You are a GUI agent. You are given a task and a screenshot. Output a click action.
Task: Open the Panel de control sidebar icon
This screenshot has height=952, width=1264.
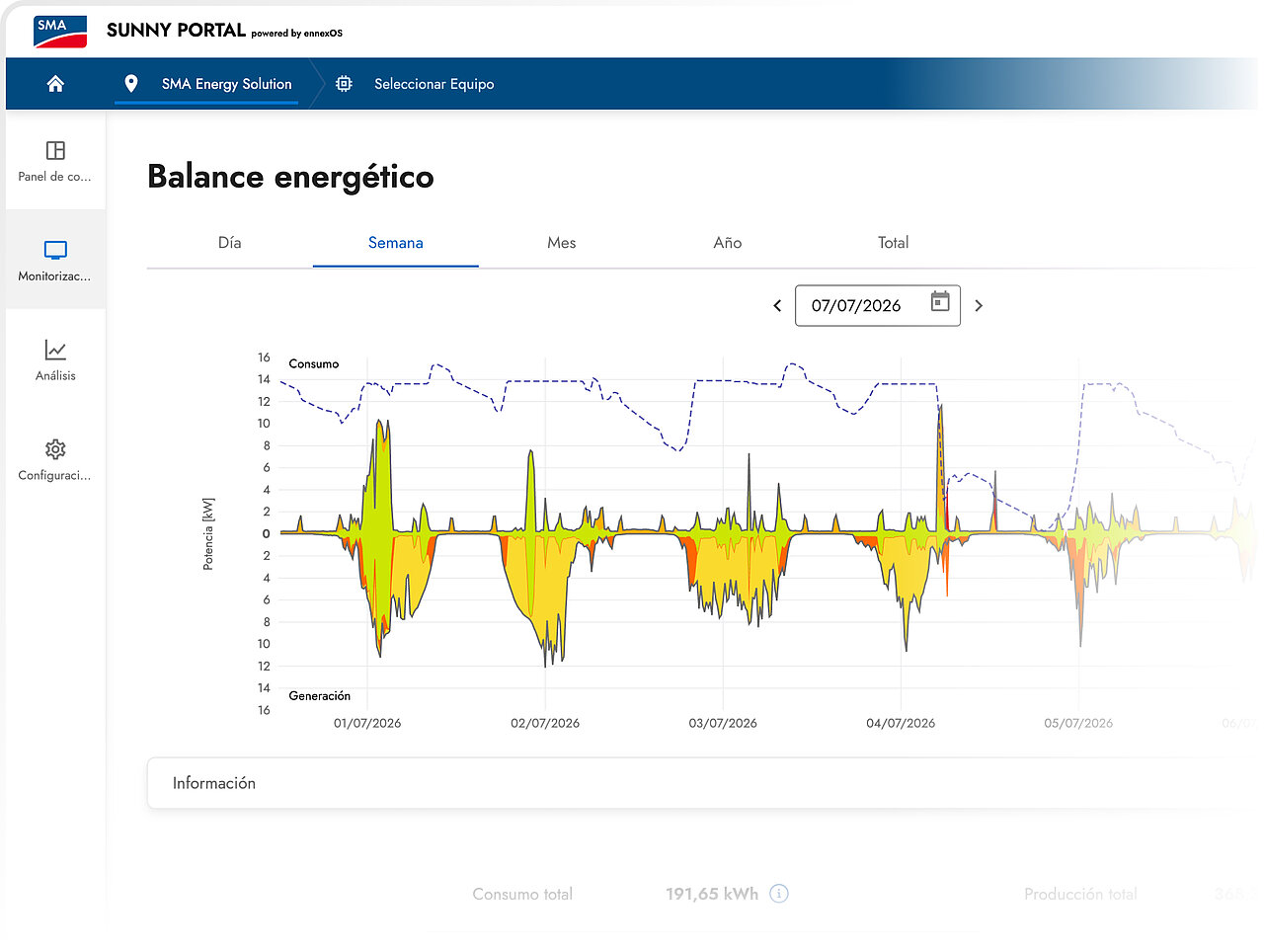click(55, 150)
